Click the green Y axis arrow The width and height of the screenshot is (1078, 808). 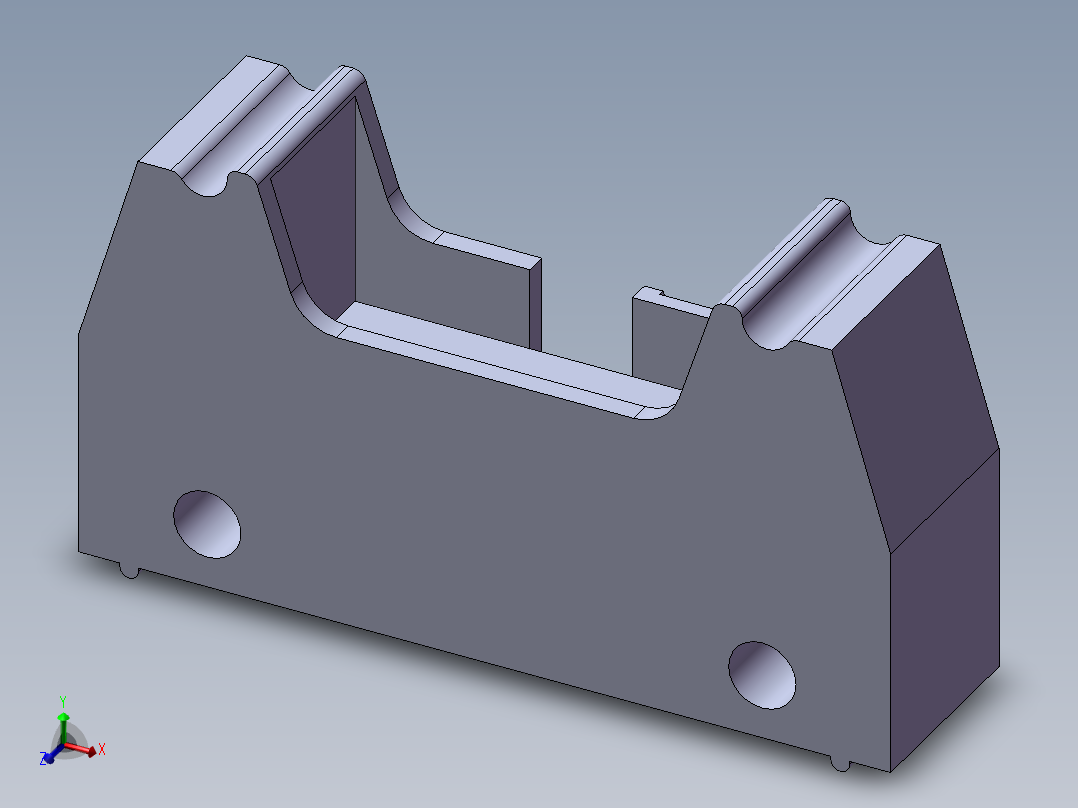point(64,716)
